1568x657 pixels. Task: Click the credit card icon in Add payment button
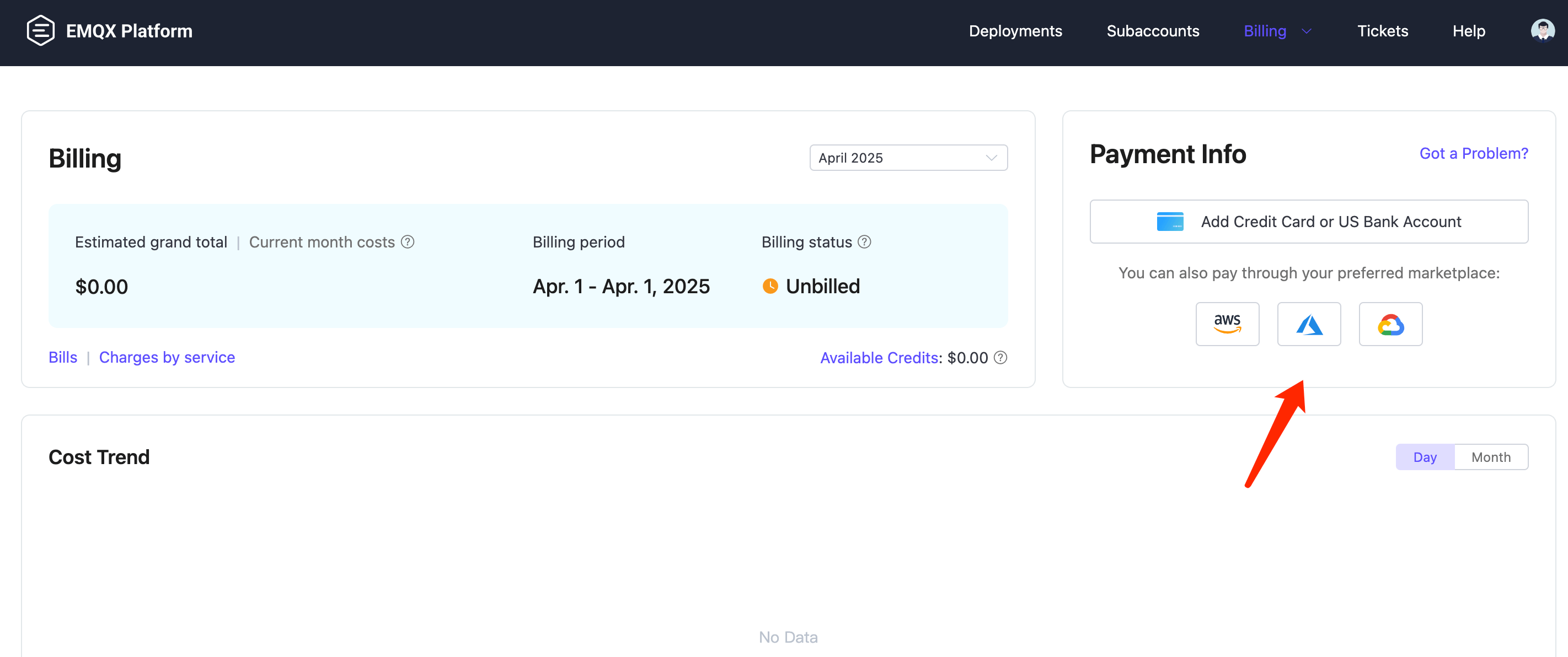(1169, 222)
